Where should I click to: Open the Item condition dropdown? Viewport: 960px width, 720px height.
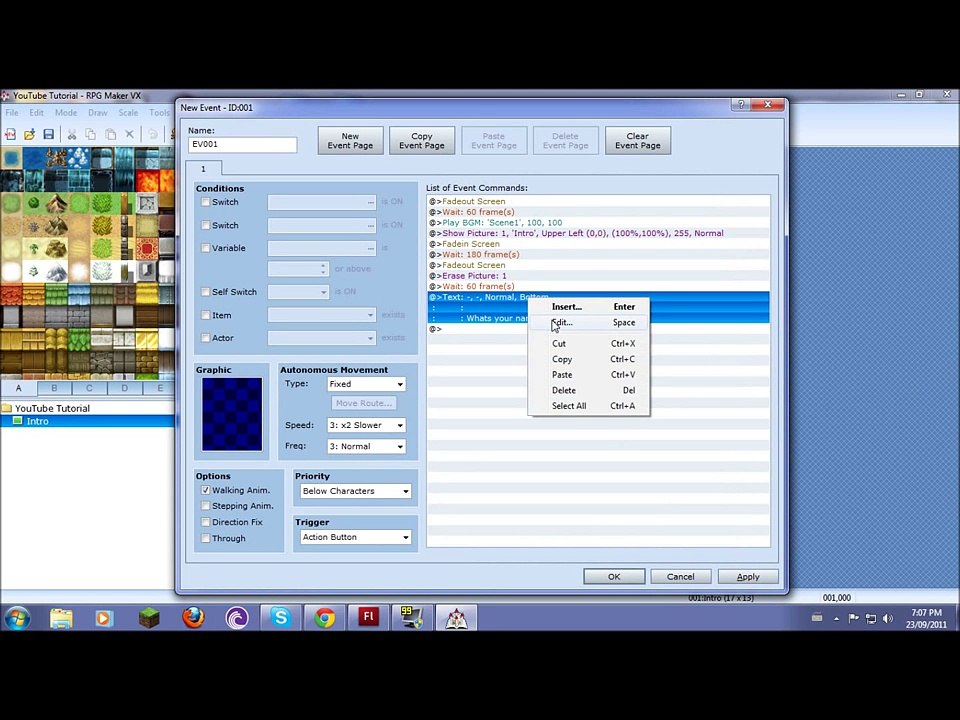tap(321, 315)
